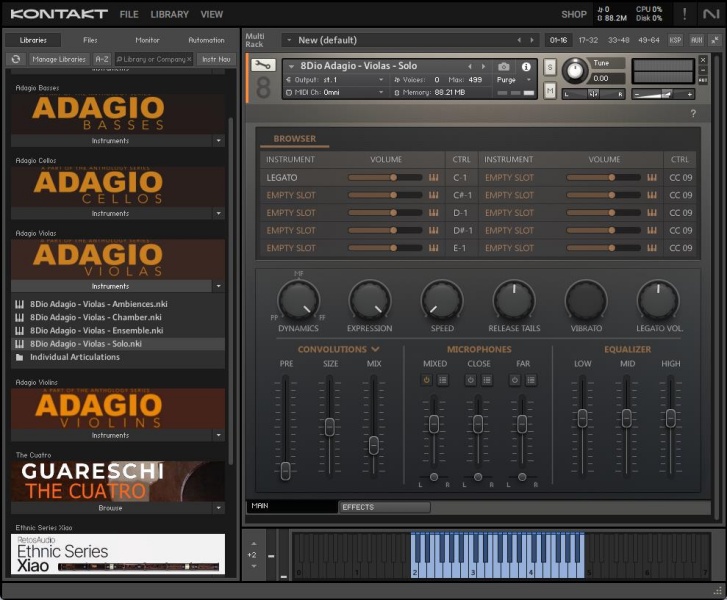Click the wrench edit-instrument icon
The image size is (727, 600).
coord(263,66)
